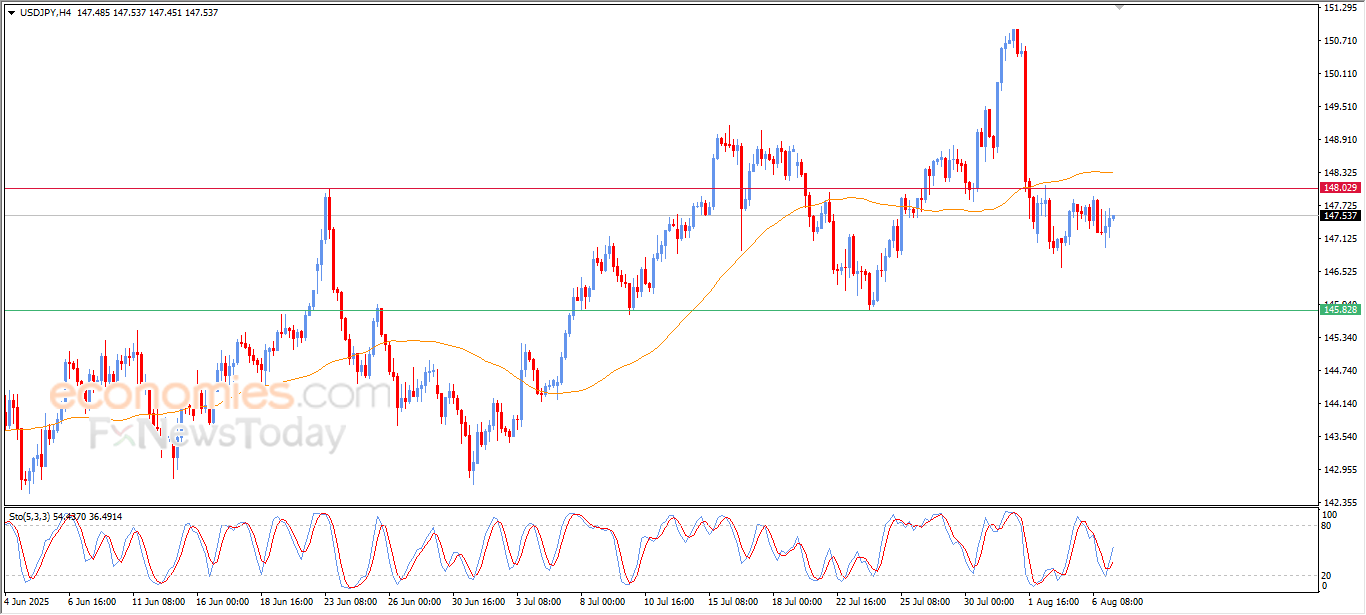Select the red 148.029 resistance price tag

(1340, 187)
